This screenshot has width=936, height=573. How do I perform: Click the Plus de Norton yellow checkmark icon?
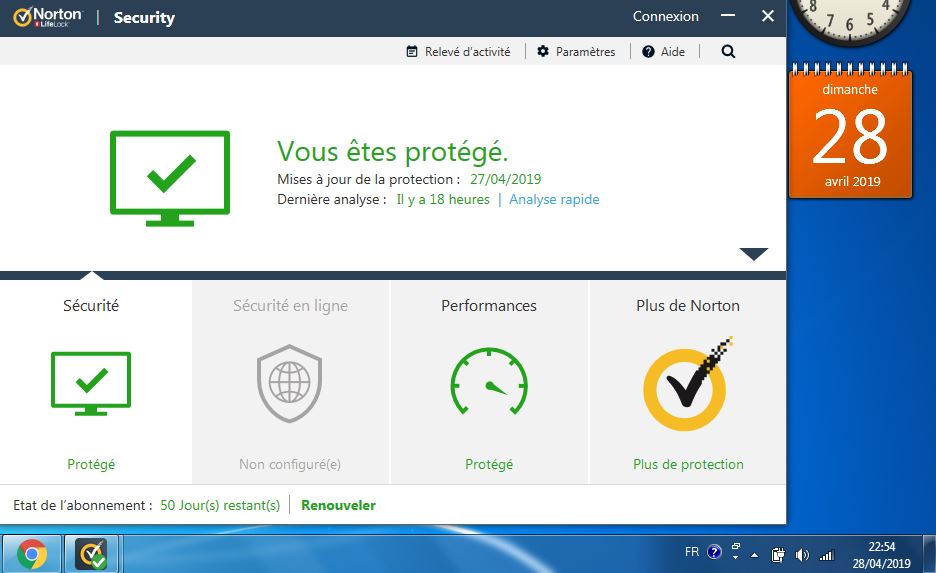click(686, 385)
